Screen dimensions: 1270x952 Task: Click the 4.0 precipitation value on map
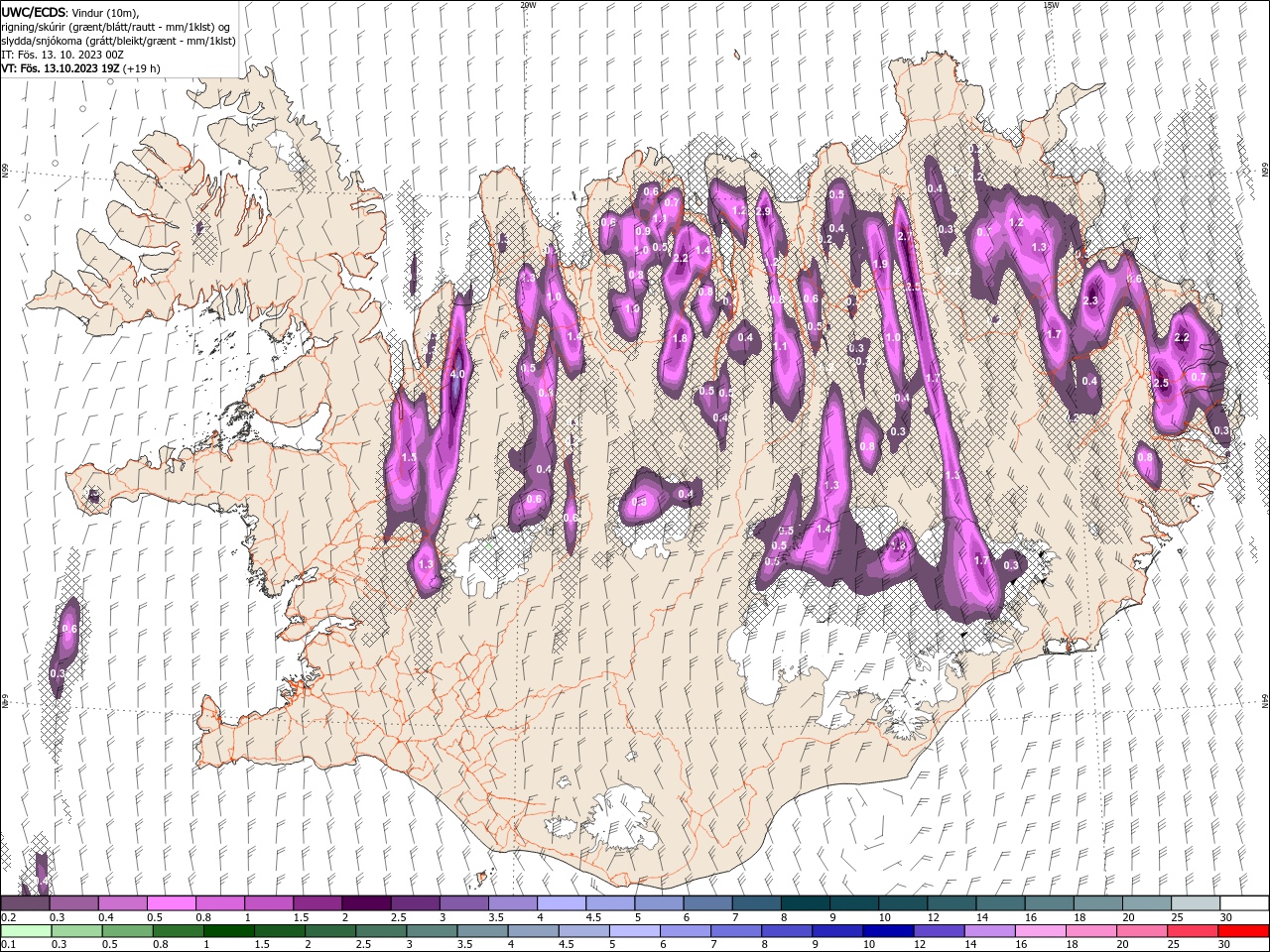click(456, 375)
